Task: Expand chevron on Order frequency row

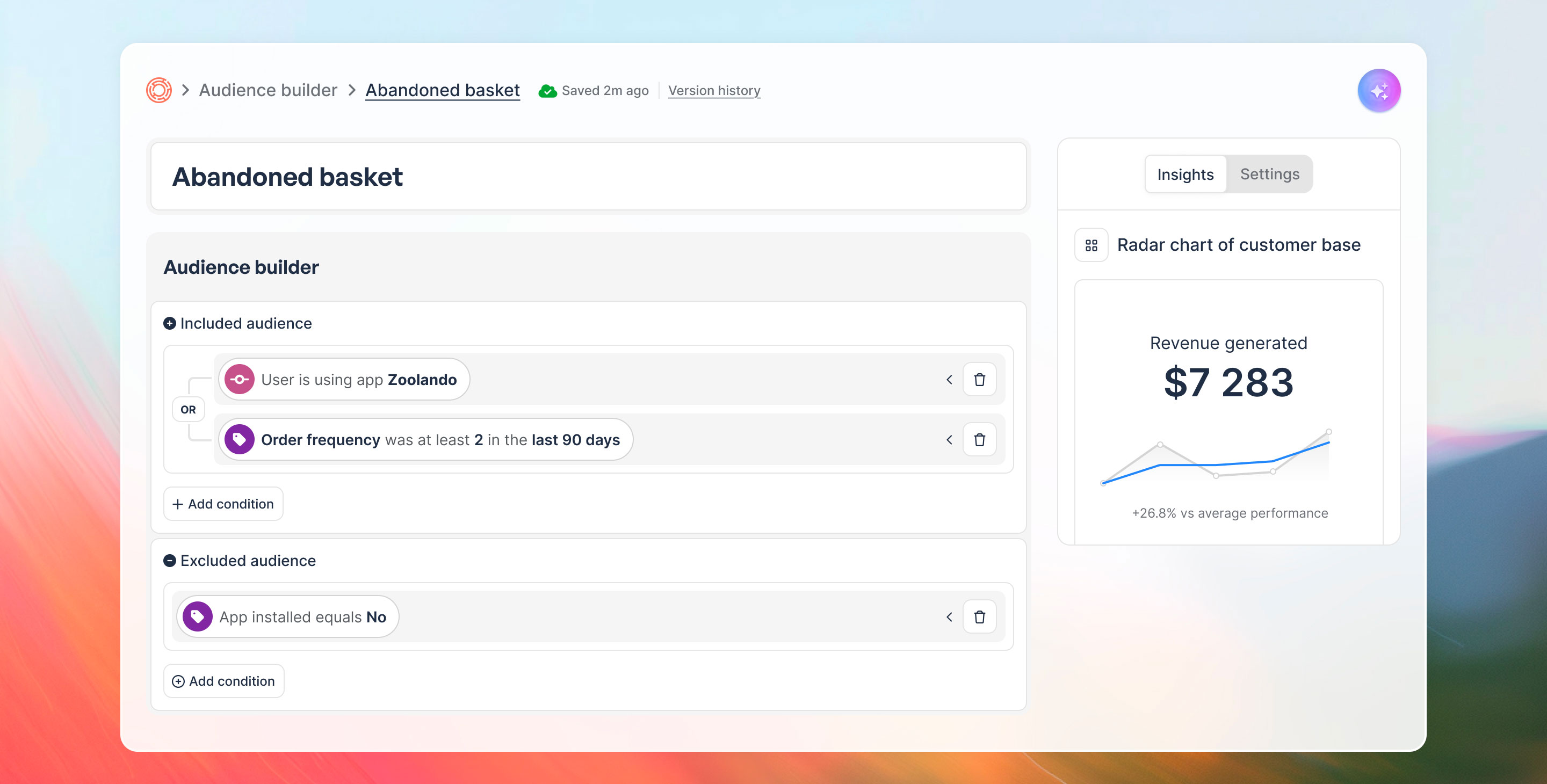Action: 949,439
